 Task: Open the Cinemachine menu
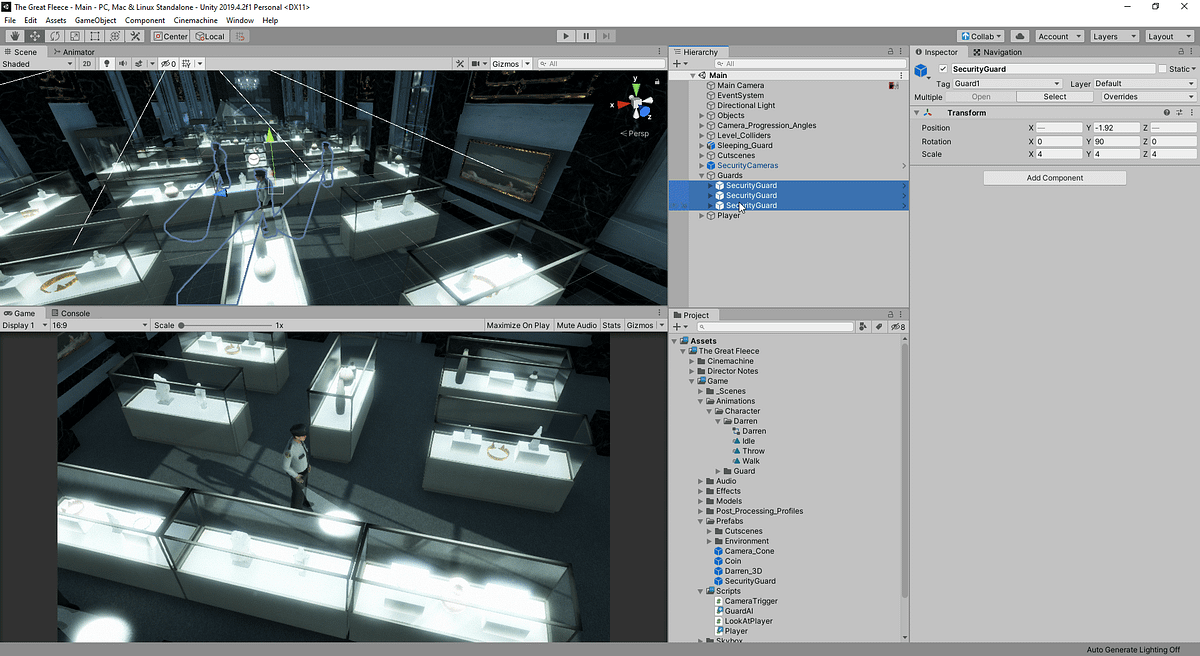click(x=195, y=19)
